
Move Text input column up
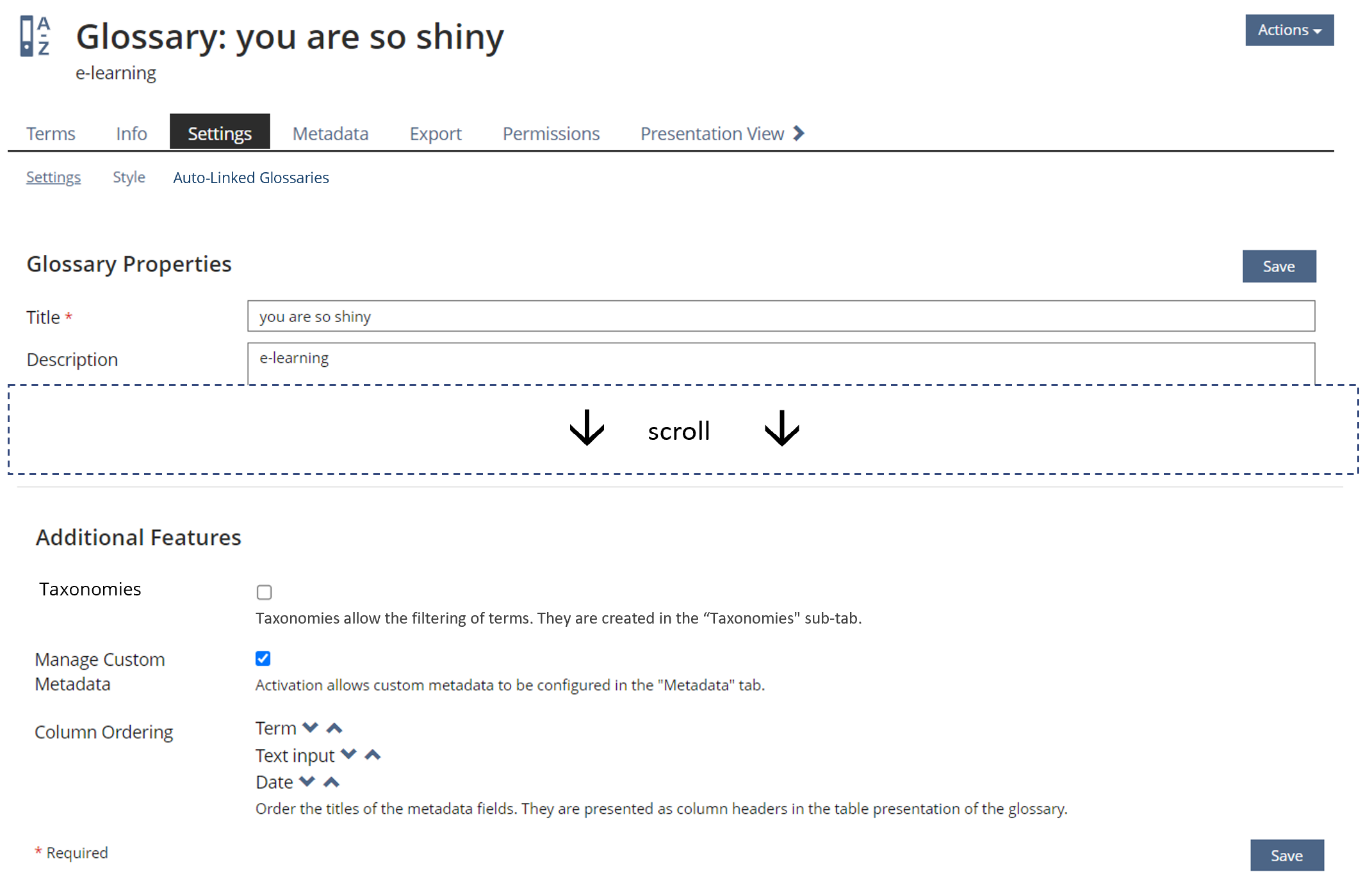[373, 755]
